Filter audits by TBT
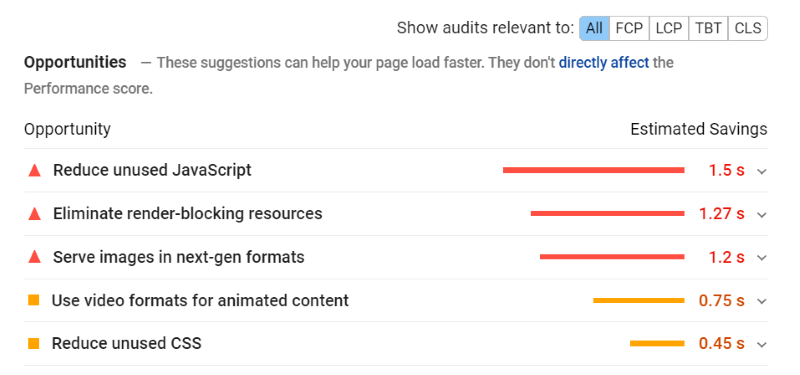 [708, 28]
